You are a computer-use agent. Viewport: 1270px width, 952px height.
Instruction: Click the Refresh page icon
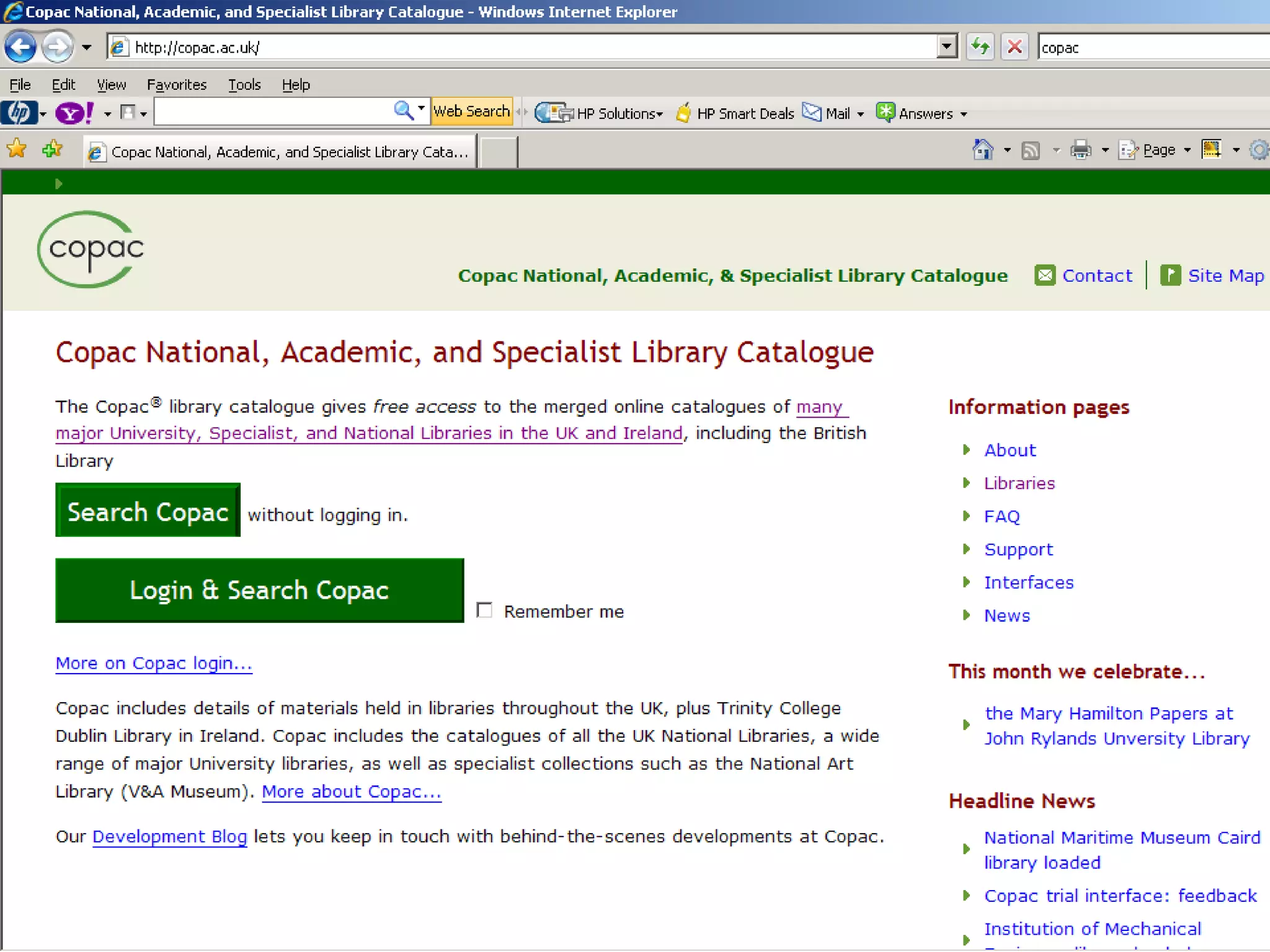(980, 47)
